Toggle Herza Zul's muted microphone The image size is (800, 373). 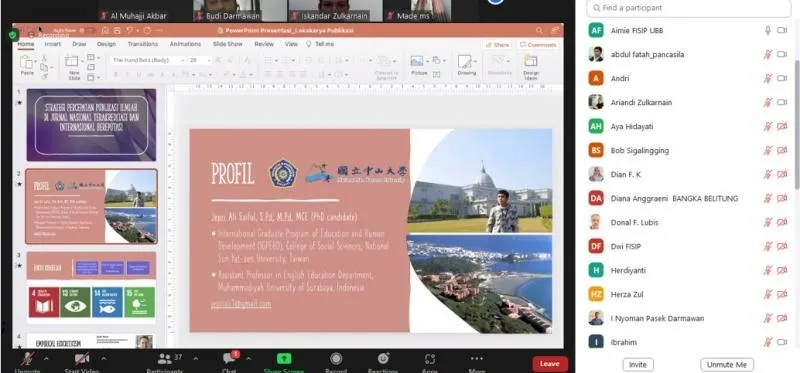[x=767, y=294]
